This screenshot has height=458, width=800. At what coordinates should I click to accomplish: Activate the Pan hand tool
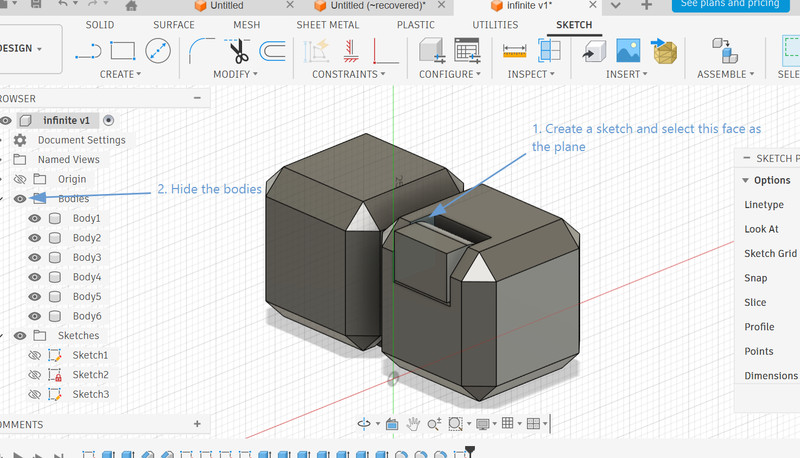[x=413, y=423]
